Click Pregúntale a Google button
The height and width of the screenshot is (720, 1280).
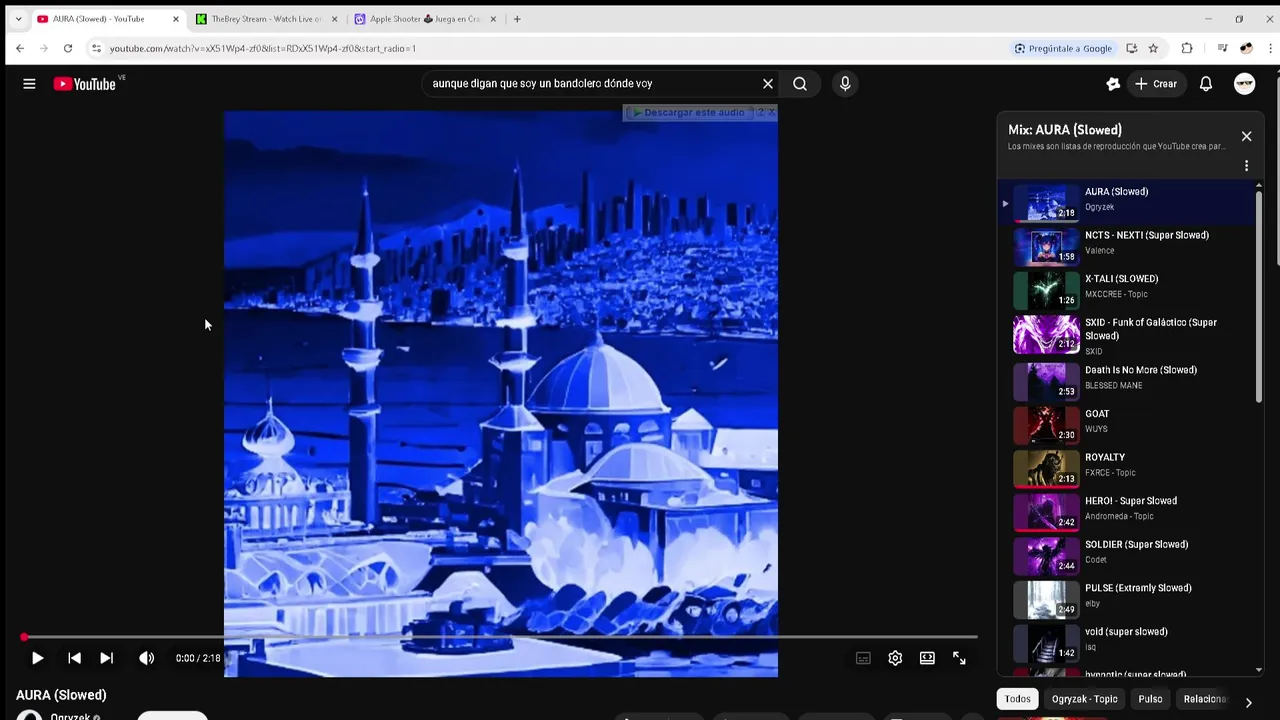1063,48
